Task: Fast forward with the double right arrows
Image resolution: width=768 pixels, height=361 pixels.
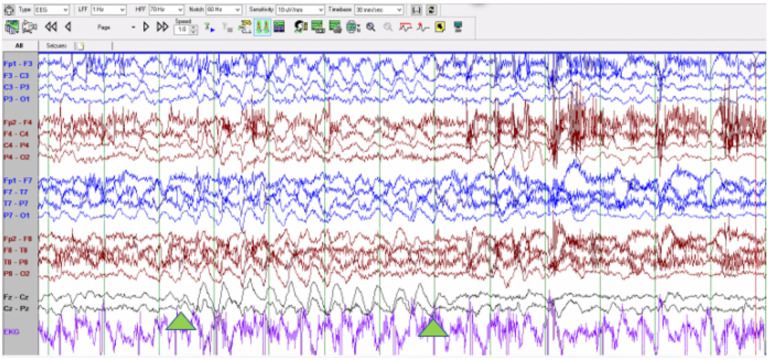Action: pos(163,27)
